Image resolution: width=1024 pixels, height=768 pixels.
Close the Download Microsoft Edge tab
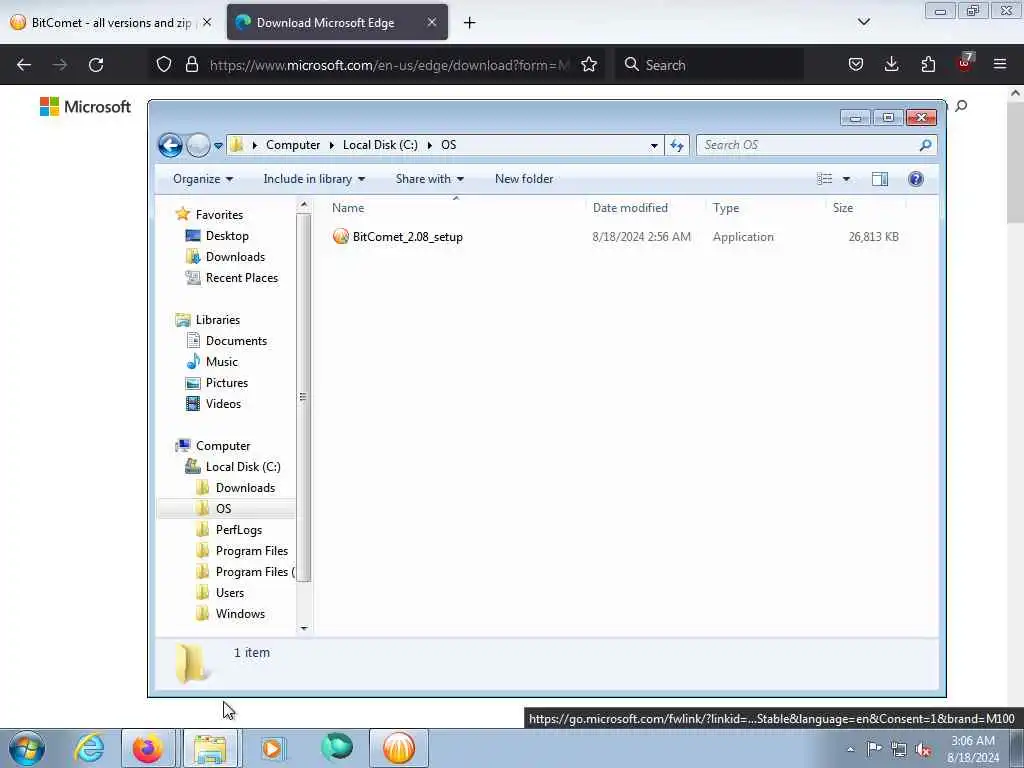pos(432,22)
